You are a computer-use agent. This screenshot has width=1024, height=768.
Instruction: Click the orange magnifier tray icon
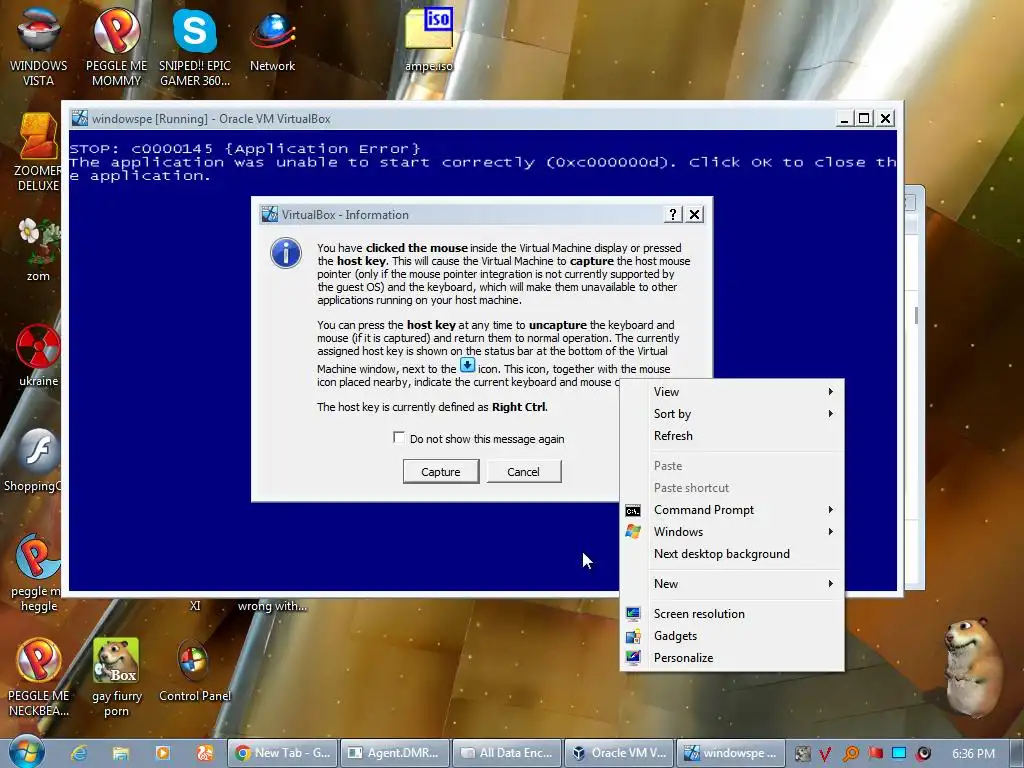click(850, 754)
